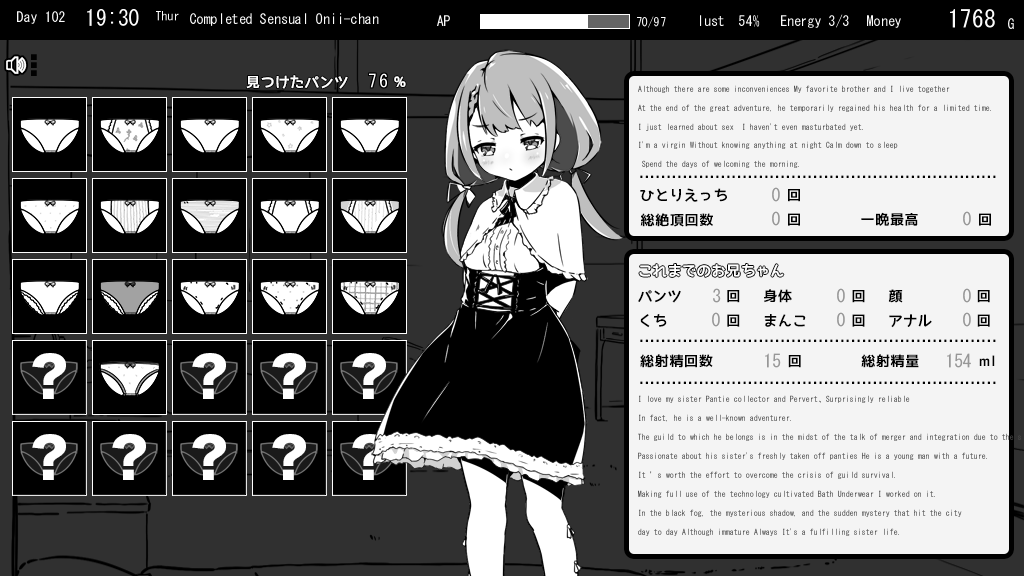
Task: Click the 'Day 102' counter
Action: [40, 18]
